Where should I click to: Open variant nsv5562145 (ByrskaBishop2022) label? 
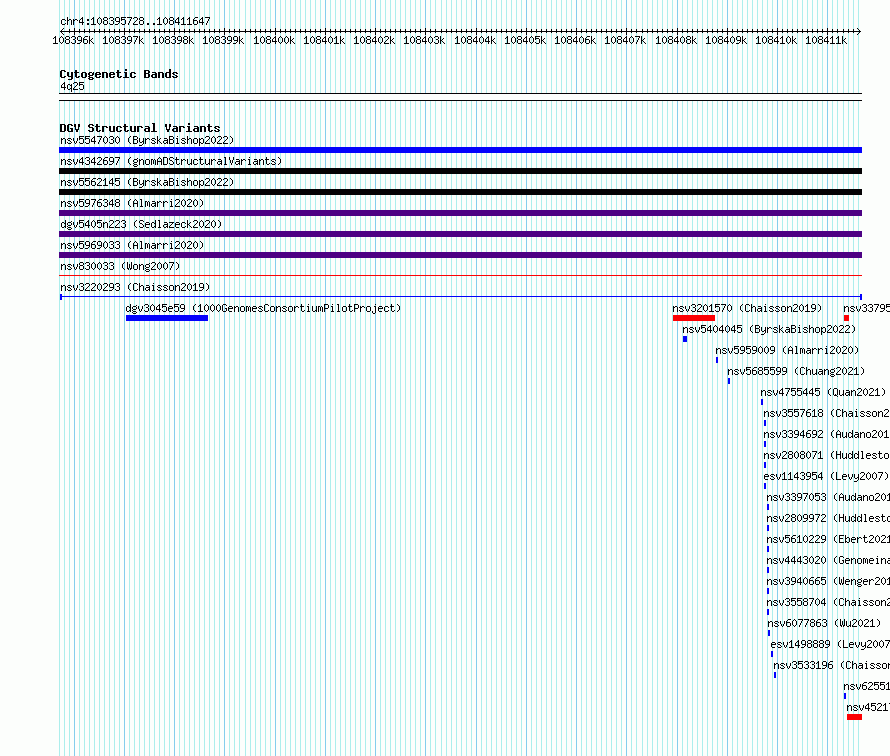147,182
